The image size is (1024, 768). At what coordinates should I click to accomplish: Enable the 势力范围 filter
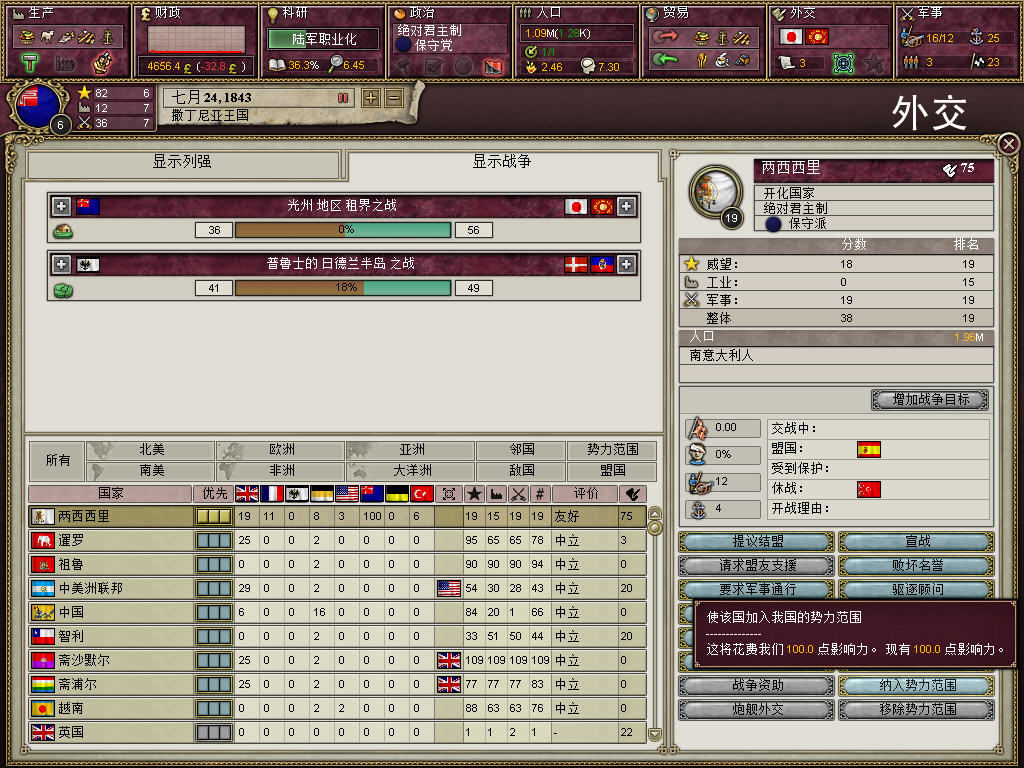[x=612, y=450]
